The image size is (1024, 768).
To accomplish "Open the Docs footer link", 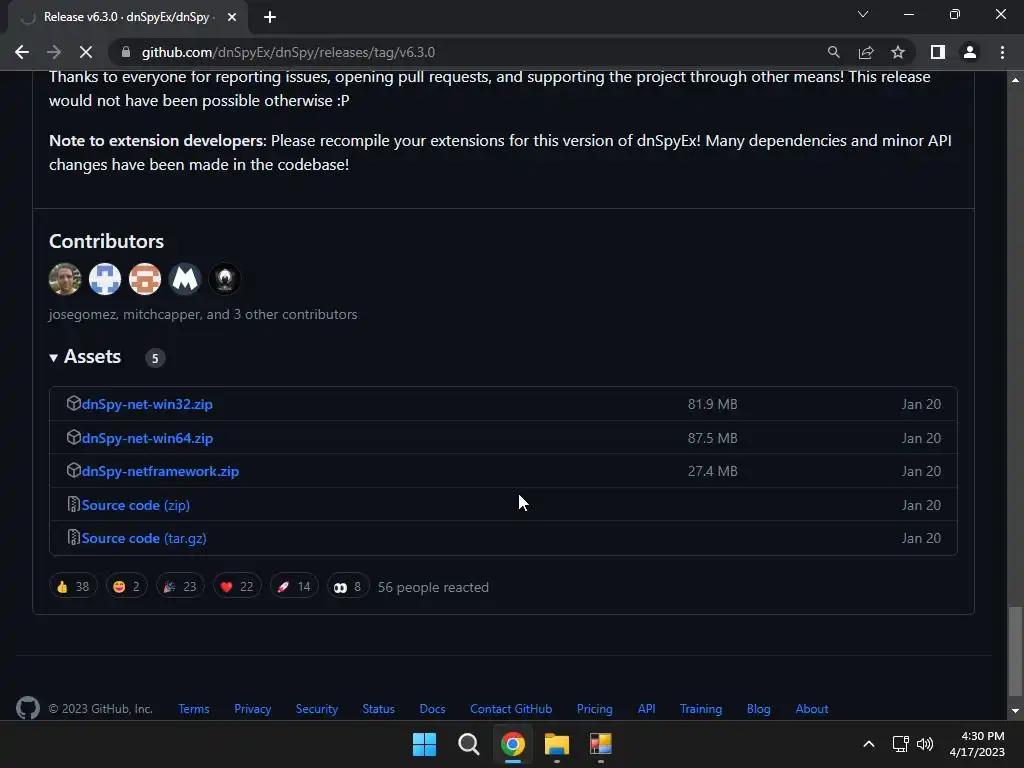I will [432, 709].
